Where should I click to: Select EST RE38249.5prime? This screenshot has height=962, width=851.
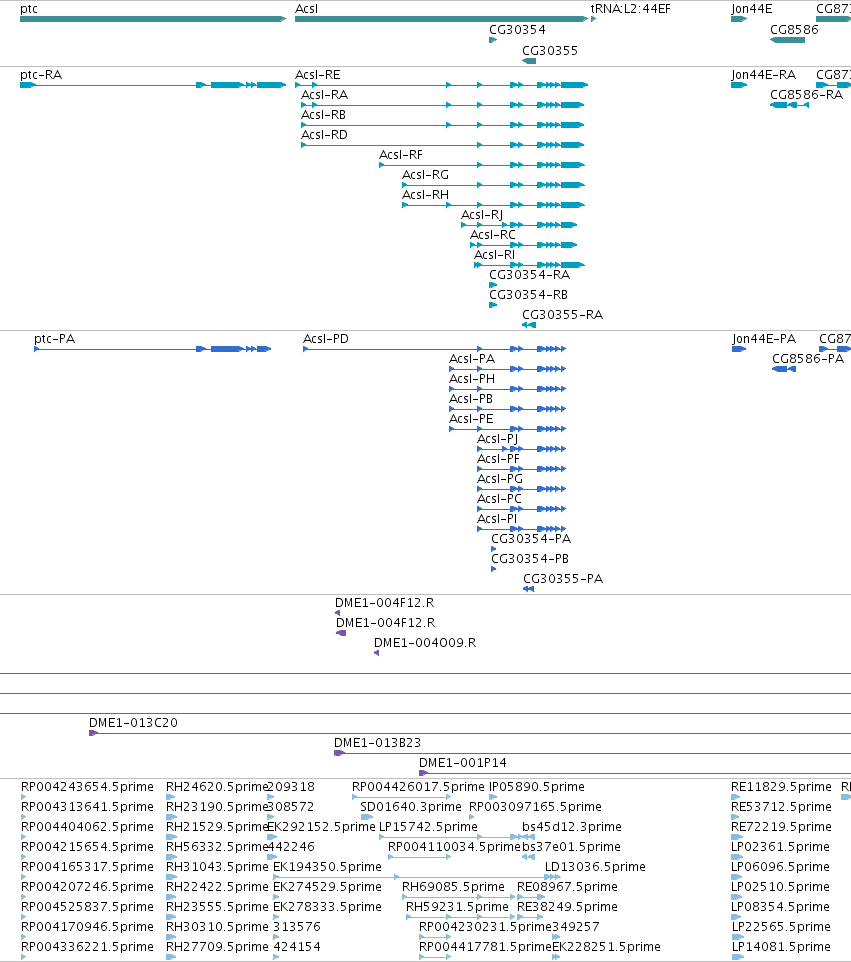pyautogui.click(x=568, y=907)
